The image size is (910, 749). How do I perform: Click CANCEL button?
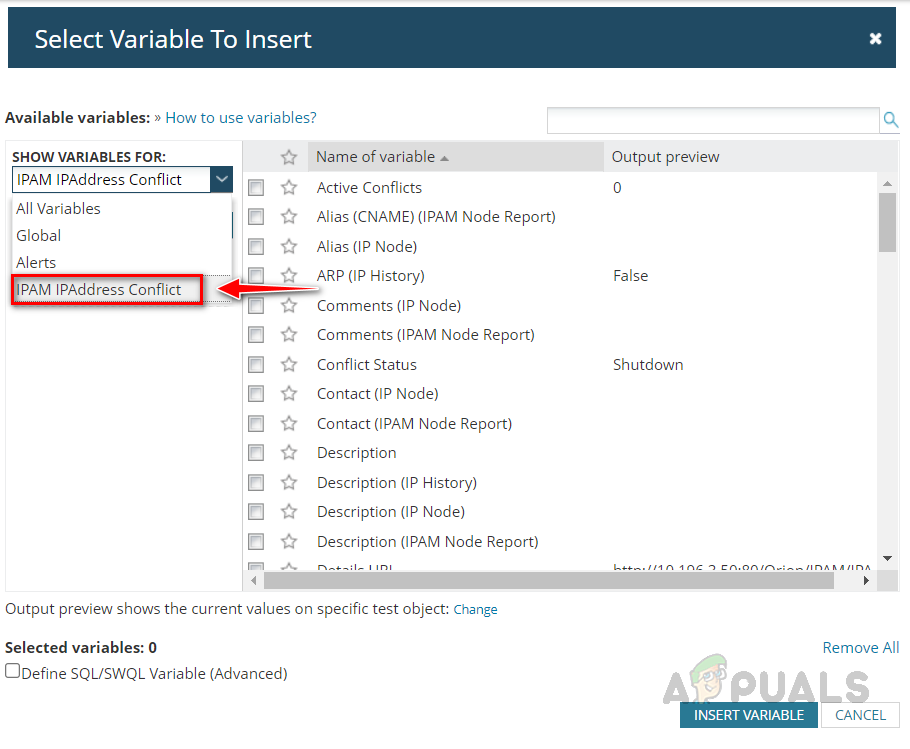pos(860,715)
